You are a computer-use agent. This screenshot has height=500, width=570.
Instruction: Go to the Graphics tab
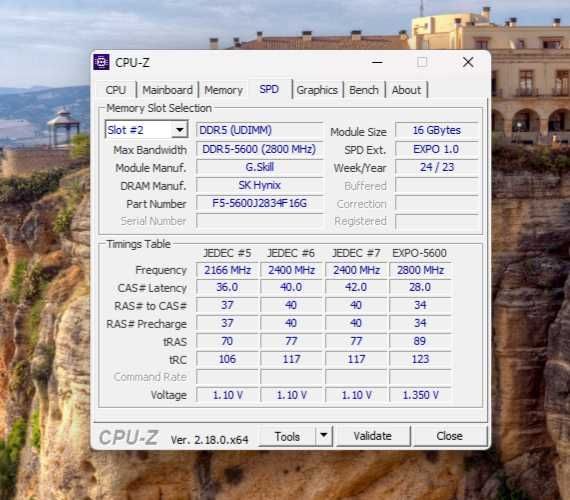317,90
